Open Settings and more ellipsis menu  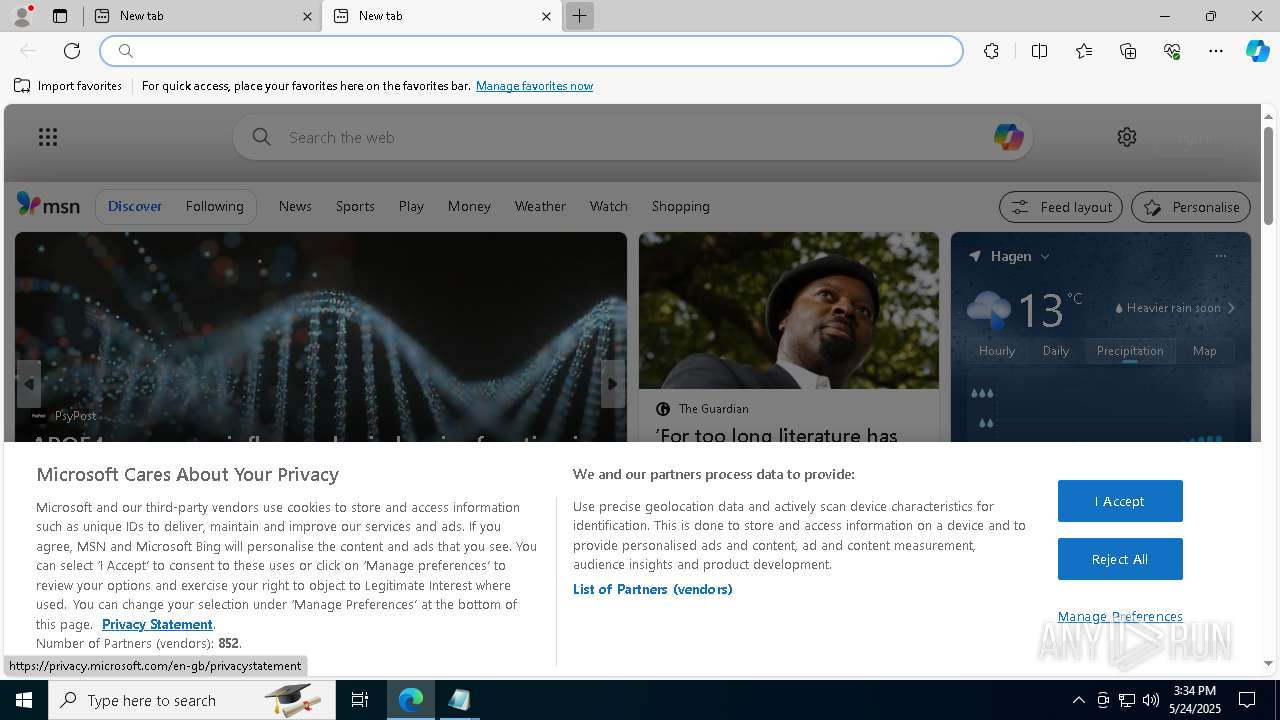click(1216, 51)
